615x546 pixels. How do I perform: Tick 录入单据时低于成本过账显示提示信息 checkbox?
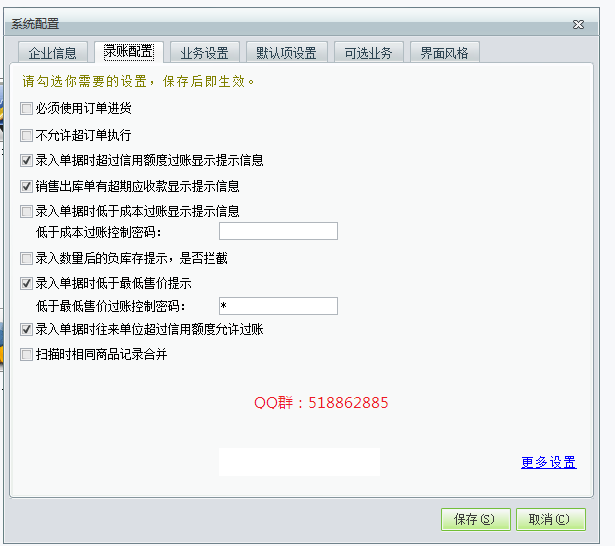click(x=27, y=212)
